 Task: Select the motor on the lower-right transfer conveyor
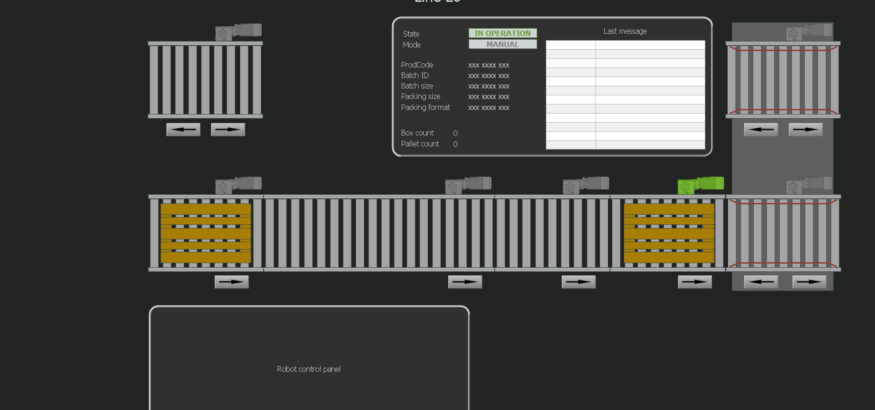[809, 185]
